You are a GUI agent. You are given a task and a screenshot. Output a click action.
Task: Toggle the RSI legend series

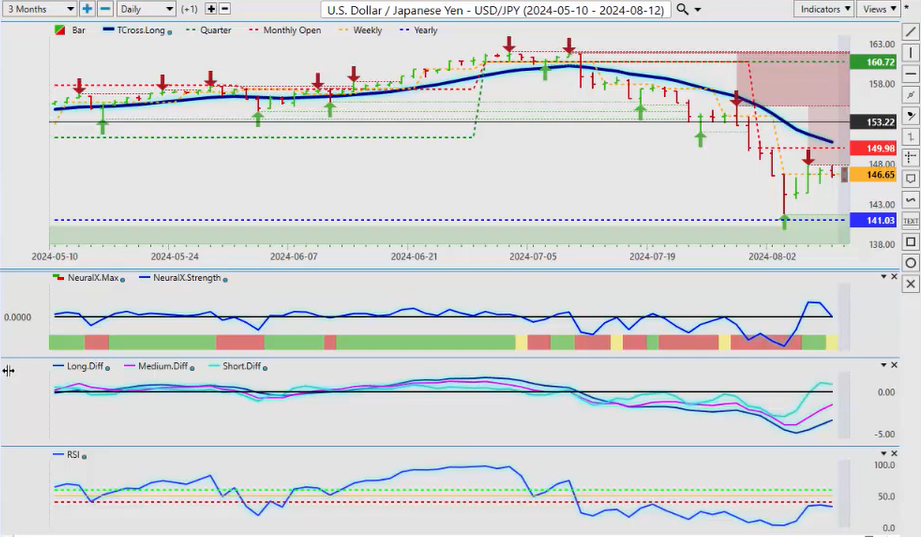[x=71, y=455]
